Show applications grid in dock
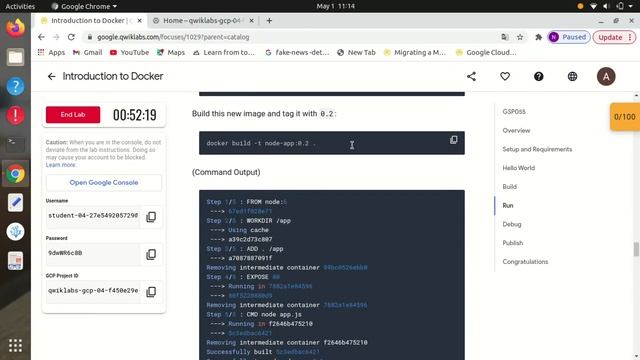The height and width of the screenshot is (360, 640). coord(15,345)
